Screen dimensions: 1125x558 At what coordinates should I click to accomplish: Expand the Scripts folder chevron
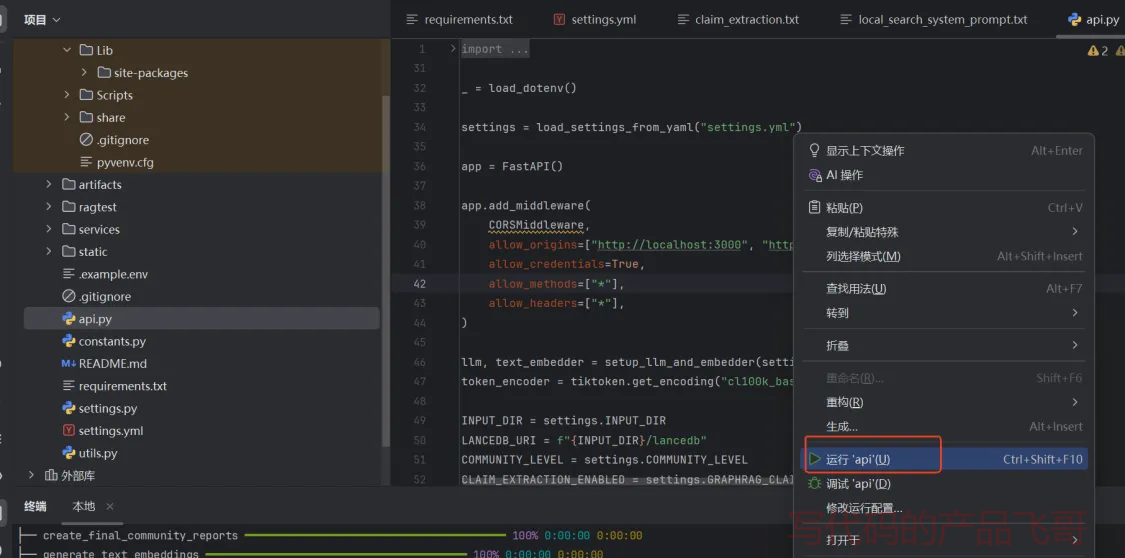pos(67,95)
